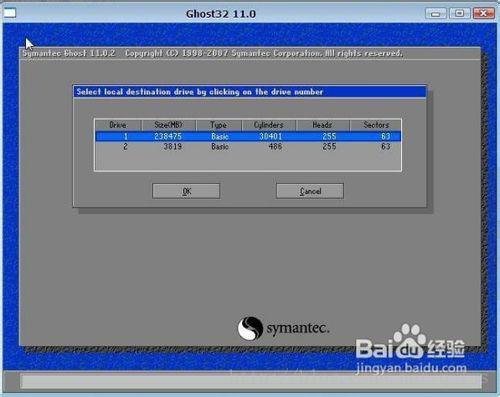Image resolution: width=500 pixels, height=397 pixels.
Task: Click the Drive column header
Action: click(118, 125)
